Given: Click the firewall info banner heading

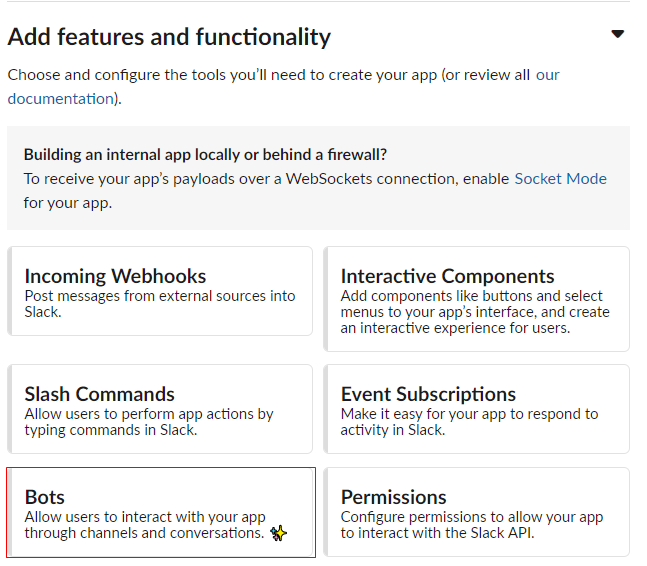Looking at the screenshot, I should click(x=205, y=154).
